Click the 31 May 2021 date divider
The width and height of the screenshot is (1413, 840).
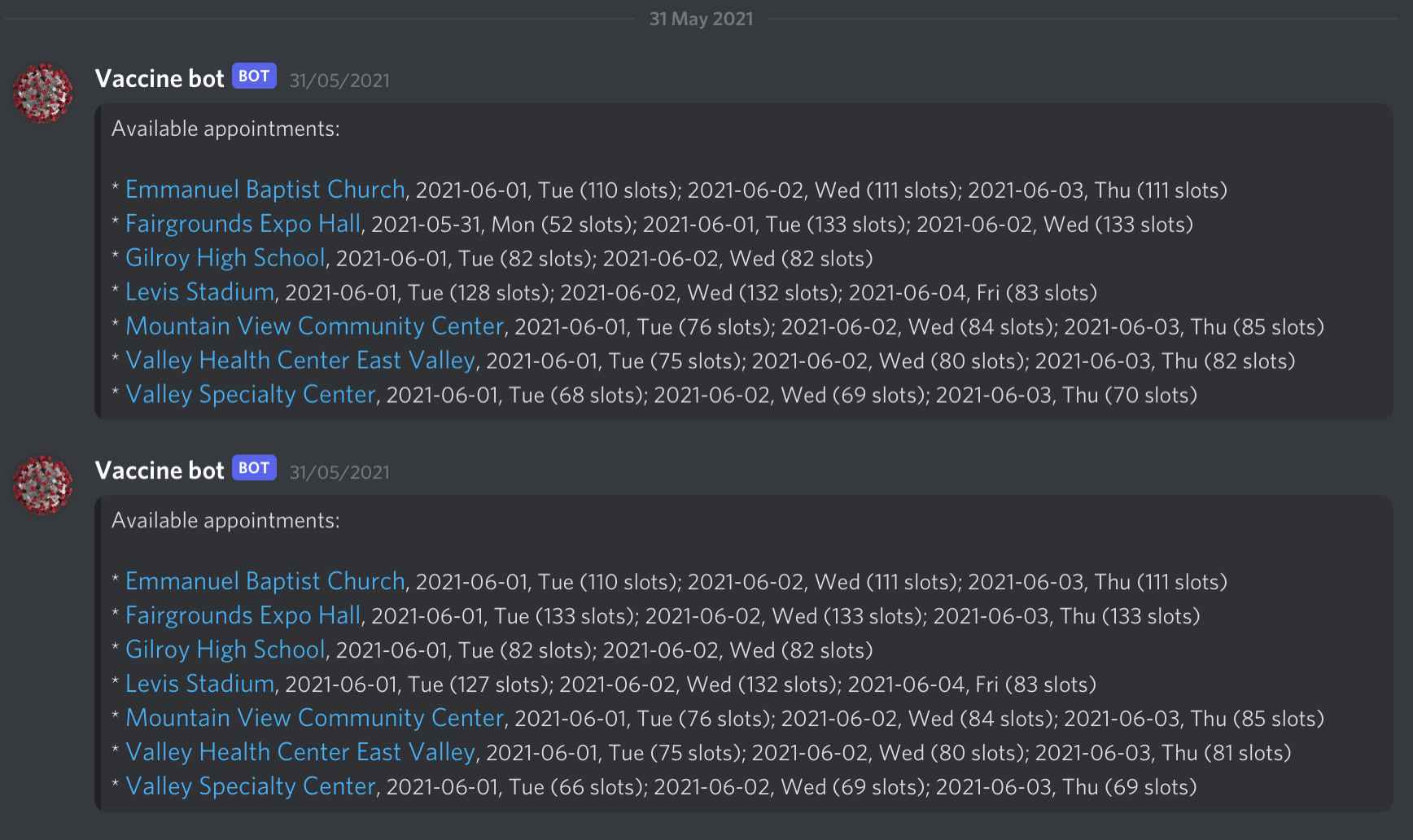pyautogui.click(x=701, y=18)
